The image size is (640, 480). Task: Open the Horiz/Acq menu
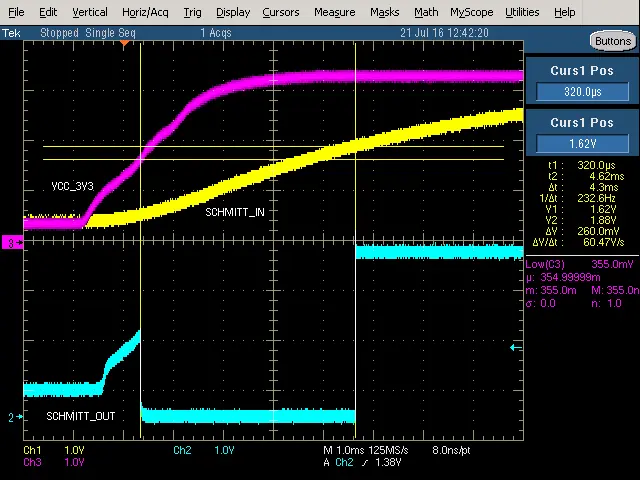[x=145, y=12]
